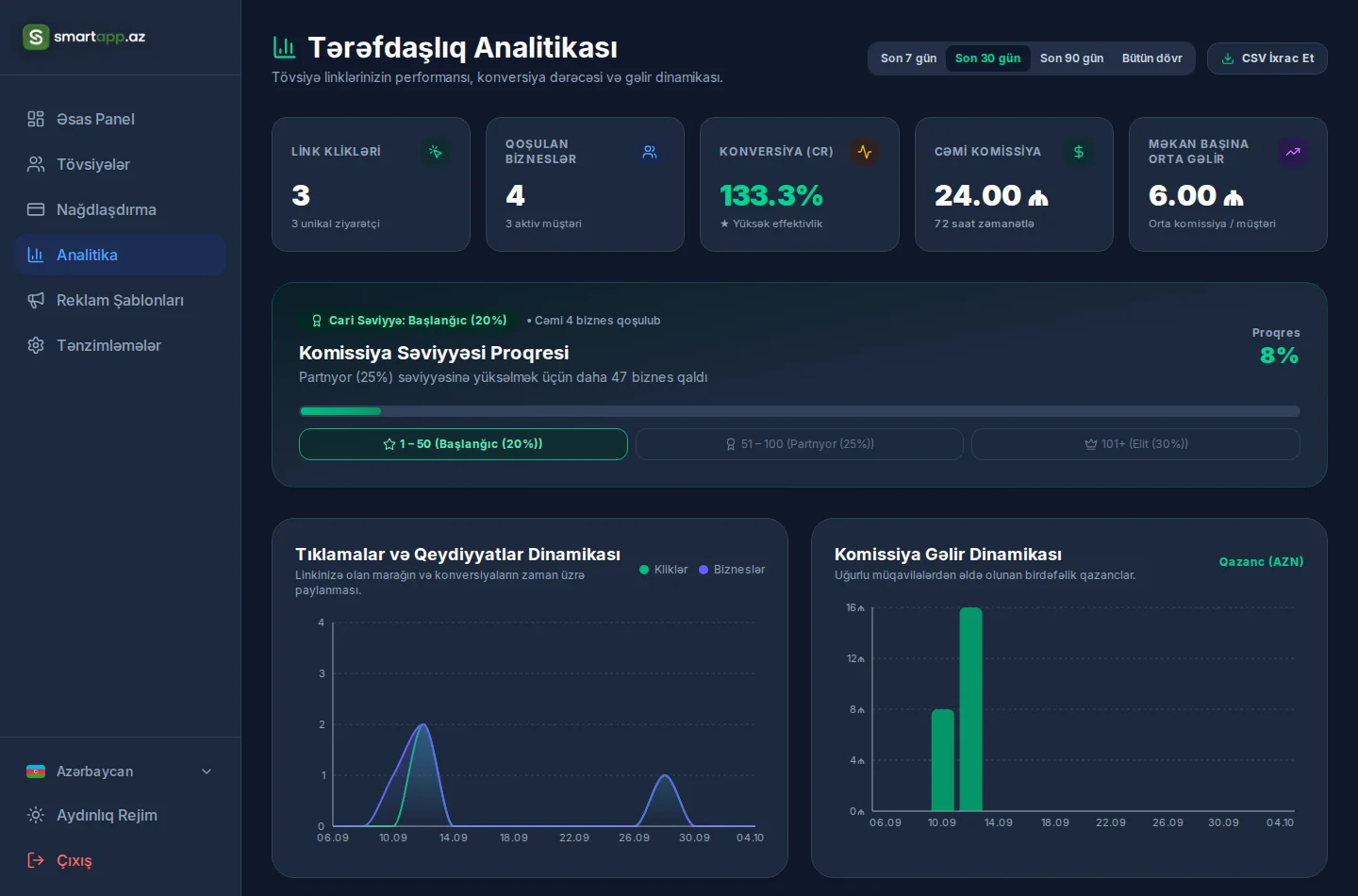Click the 1–50 (Başlanğıc (20%)) tier
This screenshot has height=896, width=1358.
pyautogui.click(x=463, y=444)
